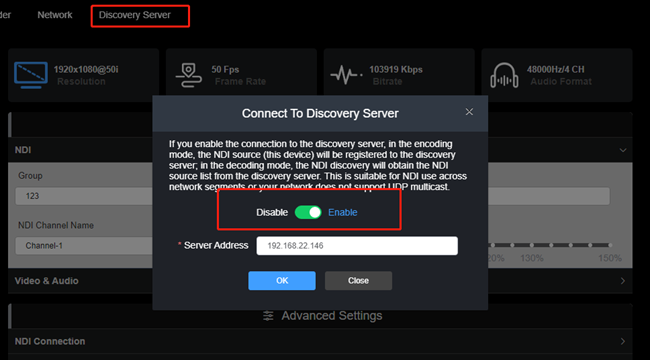
Task: Click the Disable label next to toggle
Action: tap(272, 212)
